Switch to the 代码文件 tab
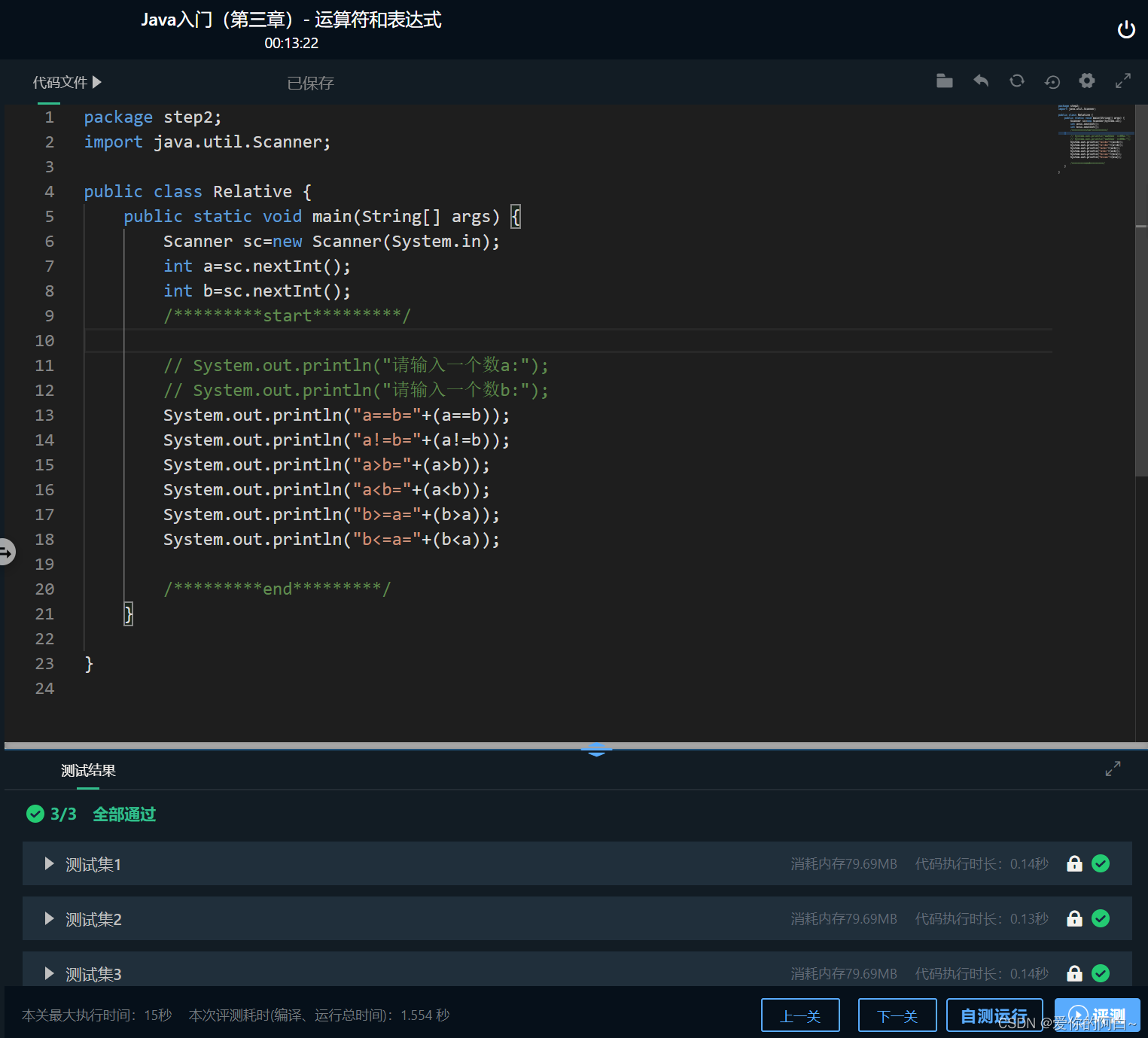 [x=60, y=82]
